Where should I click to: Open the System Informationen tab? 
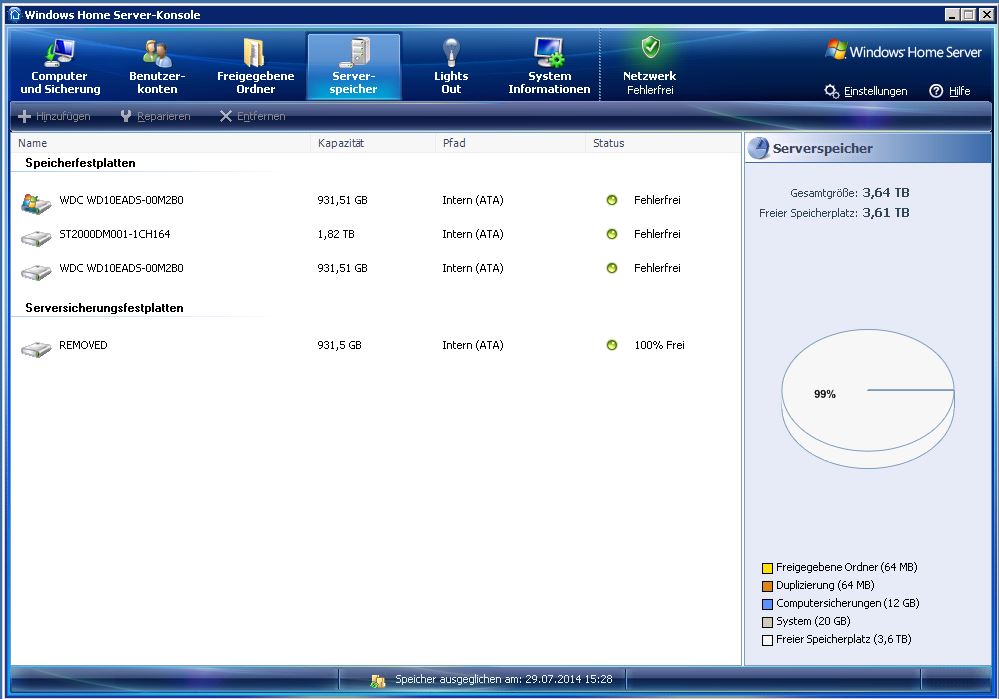pyautogui.click(x=549, y=67)
